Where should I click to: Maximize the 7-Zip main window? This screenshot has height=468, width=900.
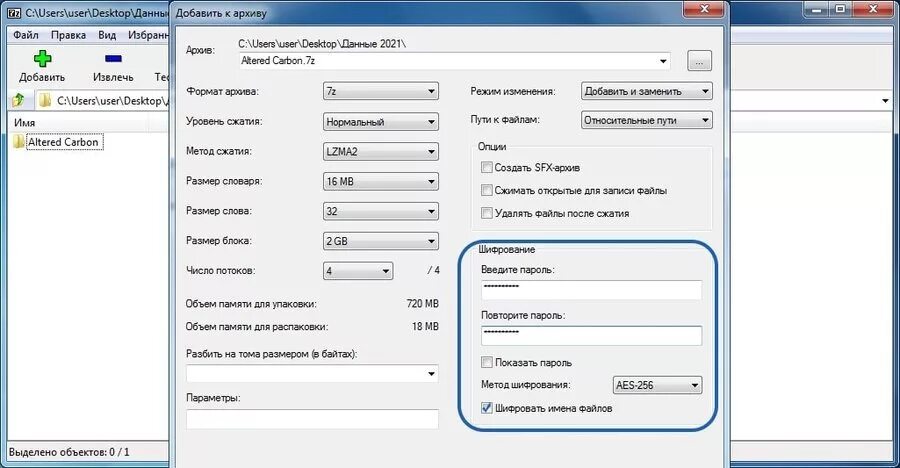pos(840,9)
